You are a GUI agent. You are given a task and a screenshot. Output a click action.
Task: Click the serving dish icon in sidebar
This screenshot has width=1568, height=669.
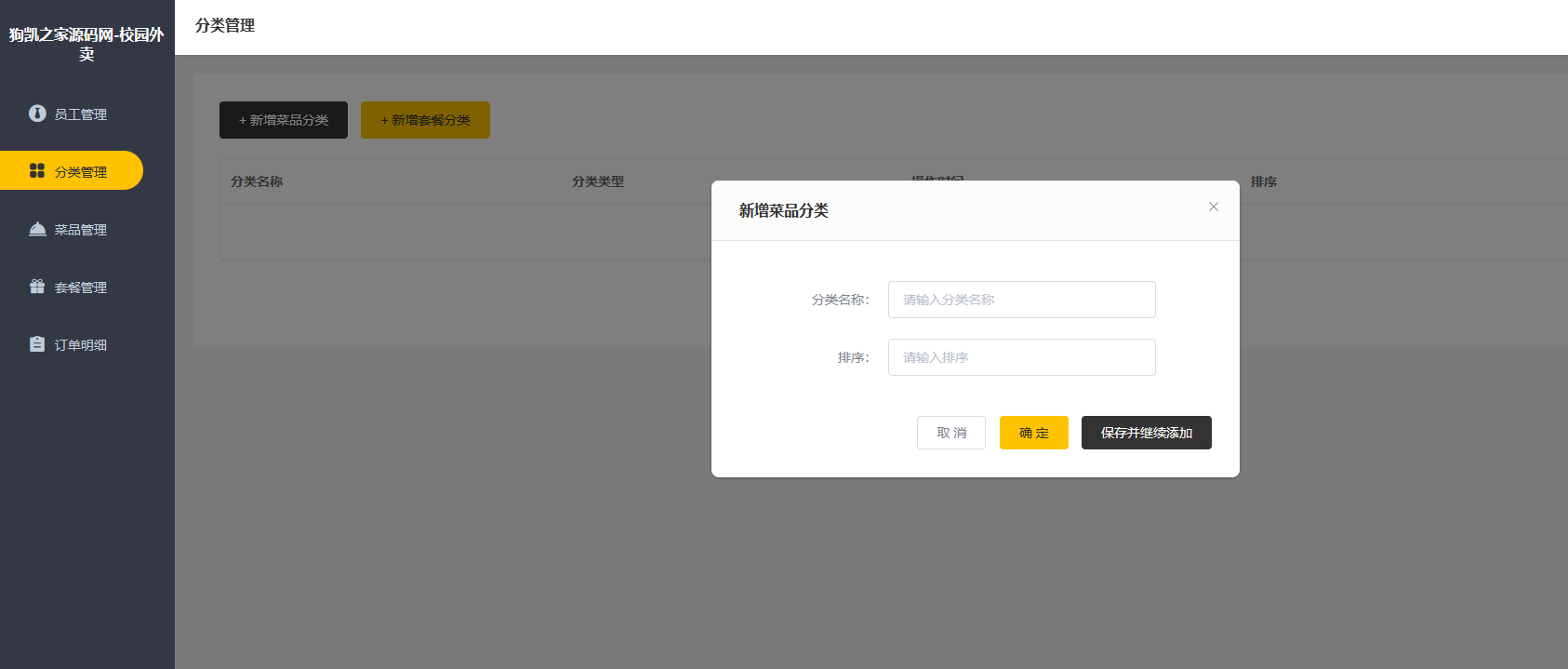(x=37, y=229)
